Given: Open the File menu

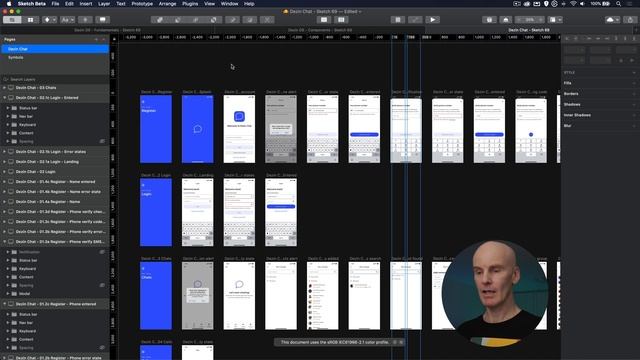Looking at the screenshot, I should 55,4.
